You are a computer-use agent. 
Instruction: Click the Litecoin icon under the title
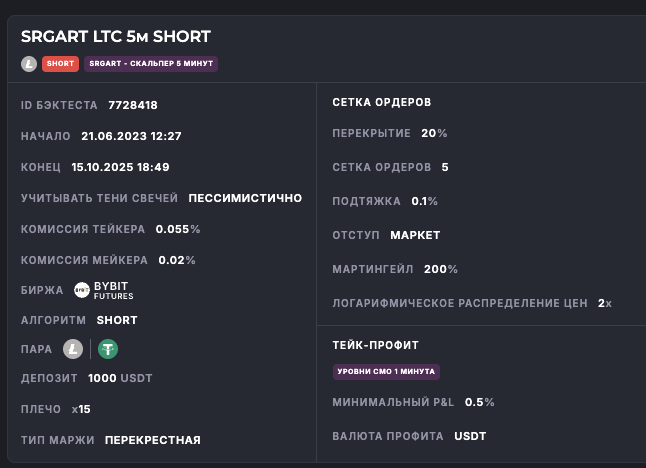coord(29,64)
